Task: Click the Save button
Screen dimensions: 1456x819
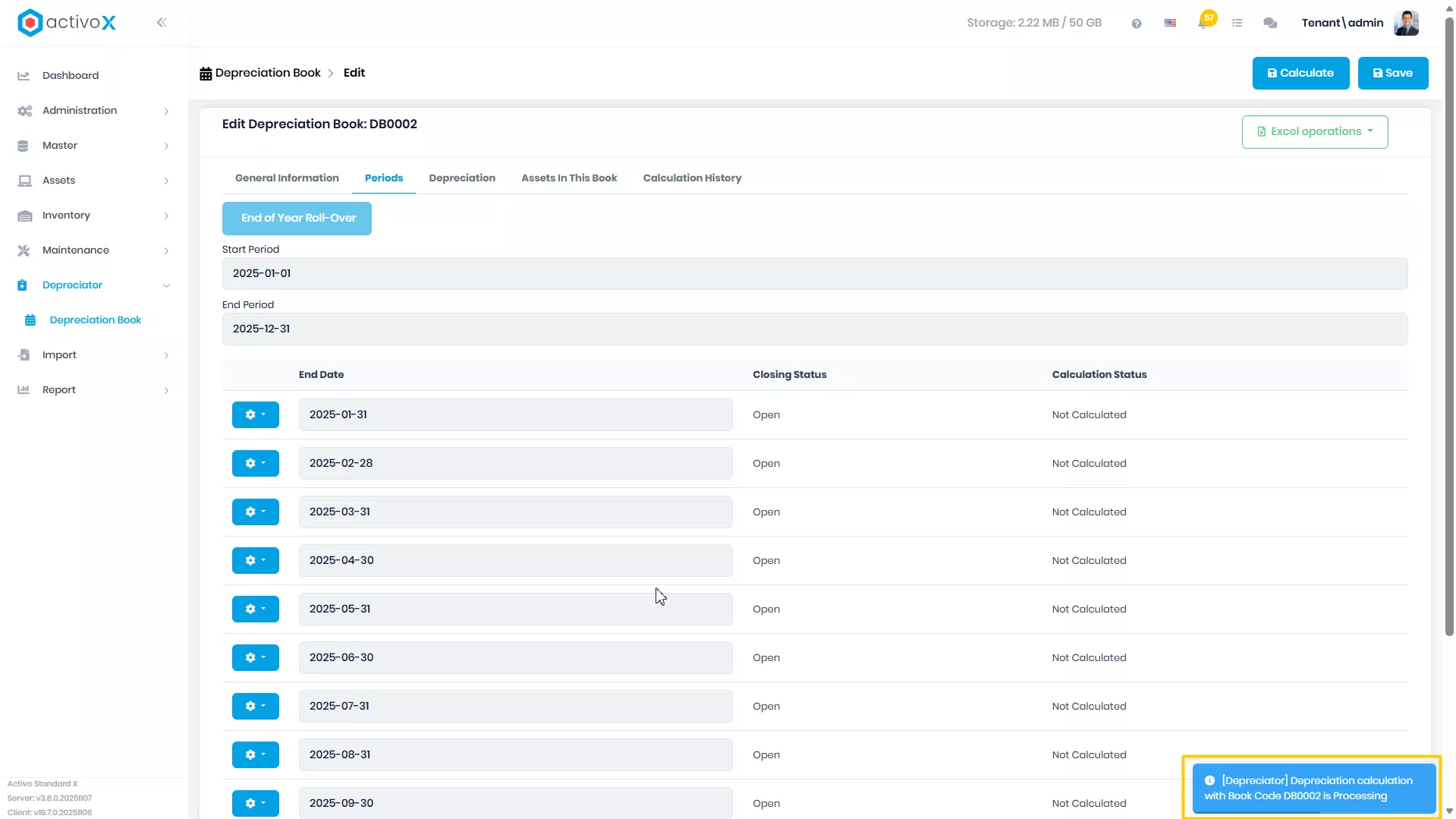Action: [1393, 74]
